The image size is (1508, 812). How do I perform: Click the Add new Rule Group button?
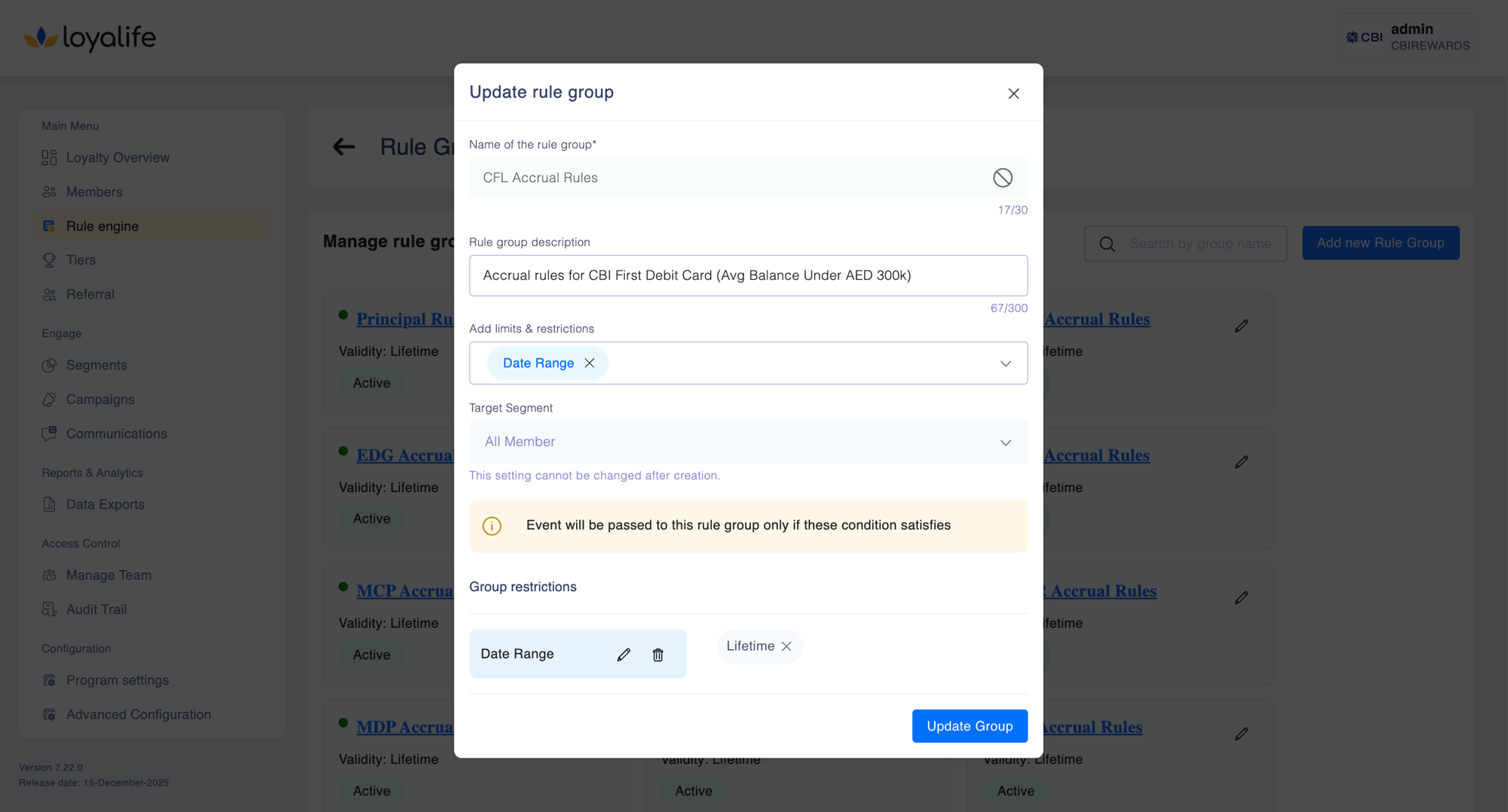[1381, 243]
